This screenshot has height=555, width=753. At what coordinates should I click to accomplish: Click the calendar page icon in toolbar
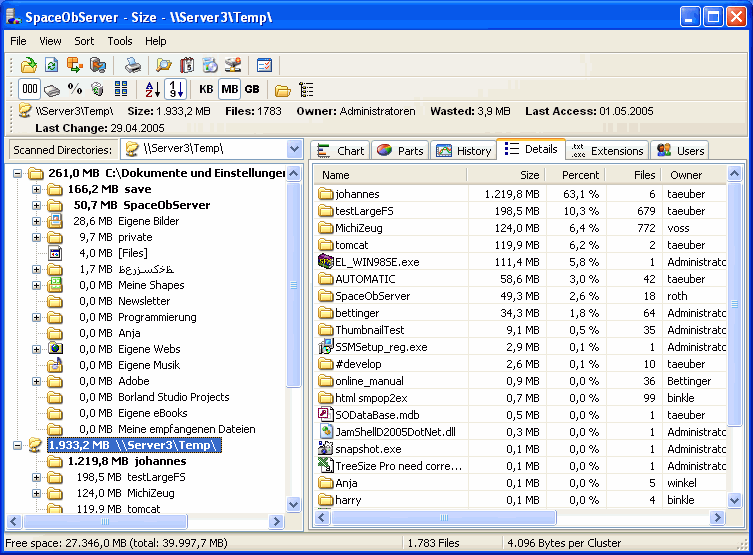click(186, 65)
